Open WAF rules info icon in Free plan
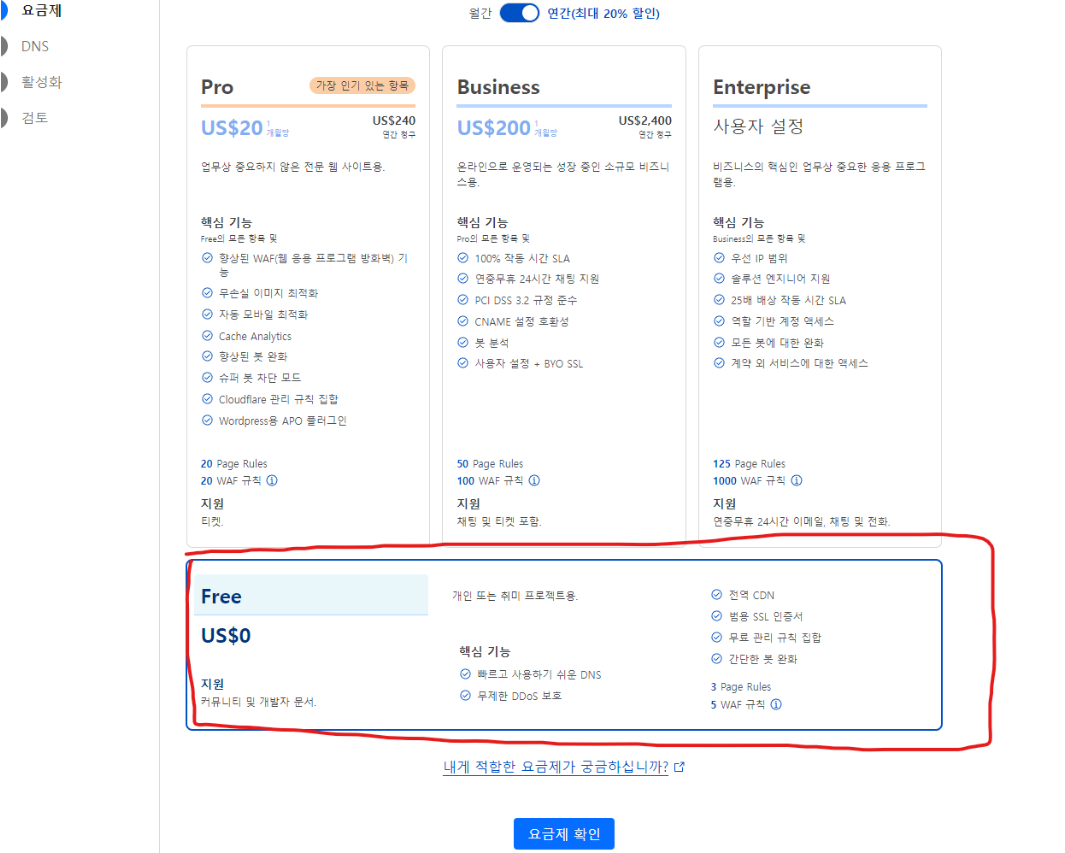 pos(776,704)
